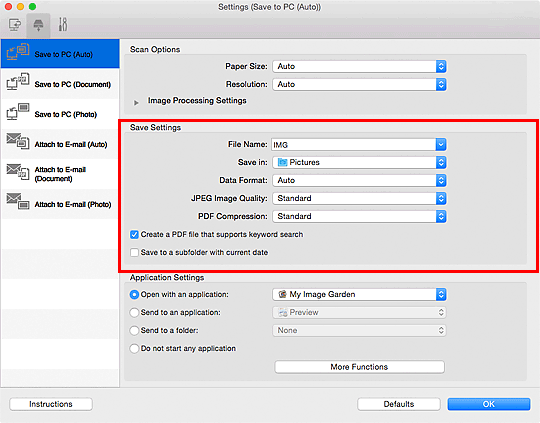This screenshot has width=540, height=423.
Task: Expand Image Processing Settings disclosure triangle
Action: click(x=136, y=102)
